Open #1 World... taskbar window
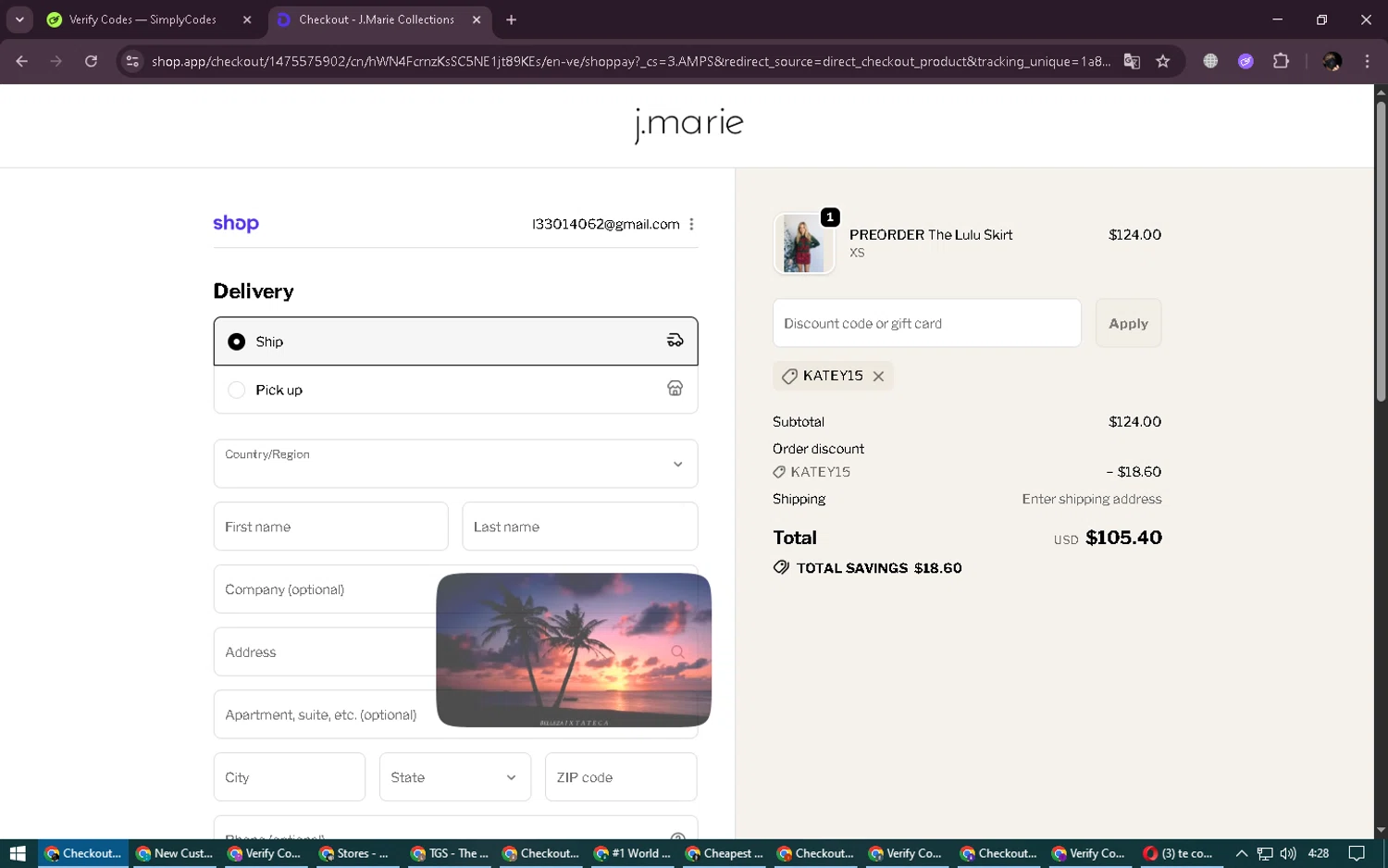This screenshot has width=1388, height=868. tap(633, 853)
